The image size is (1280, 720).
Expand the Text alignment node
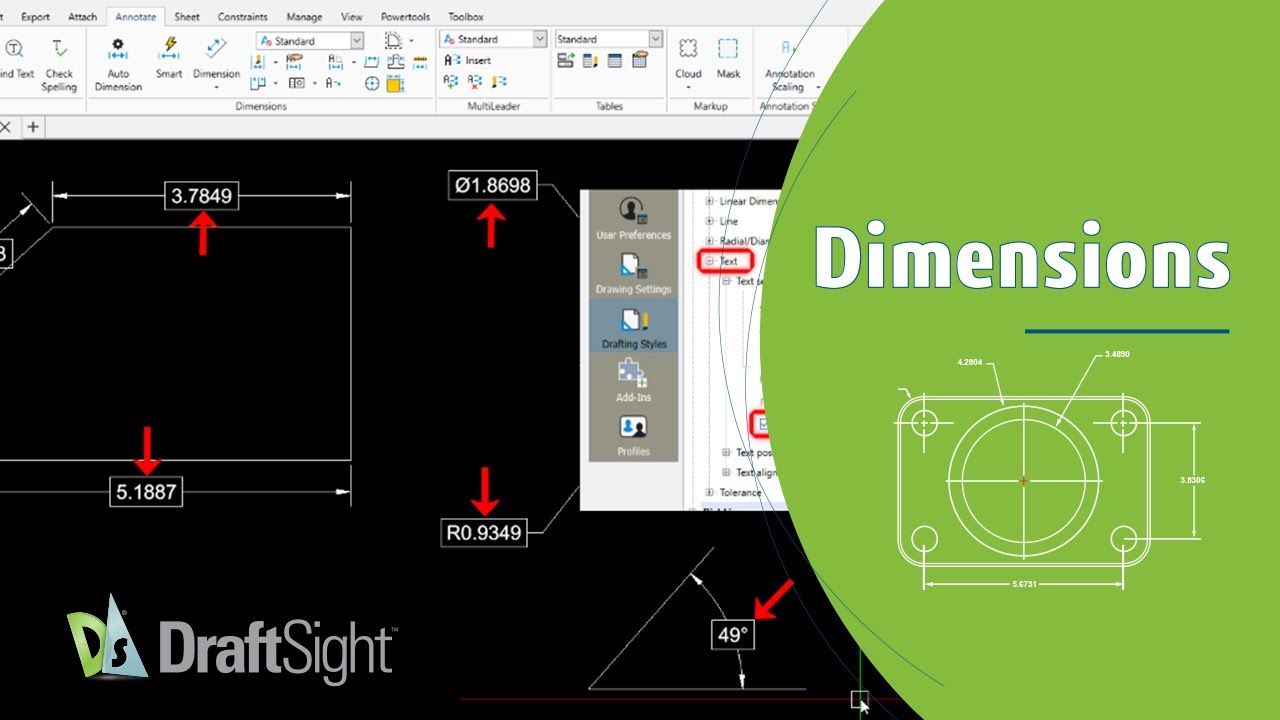[x=727, y=472]
